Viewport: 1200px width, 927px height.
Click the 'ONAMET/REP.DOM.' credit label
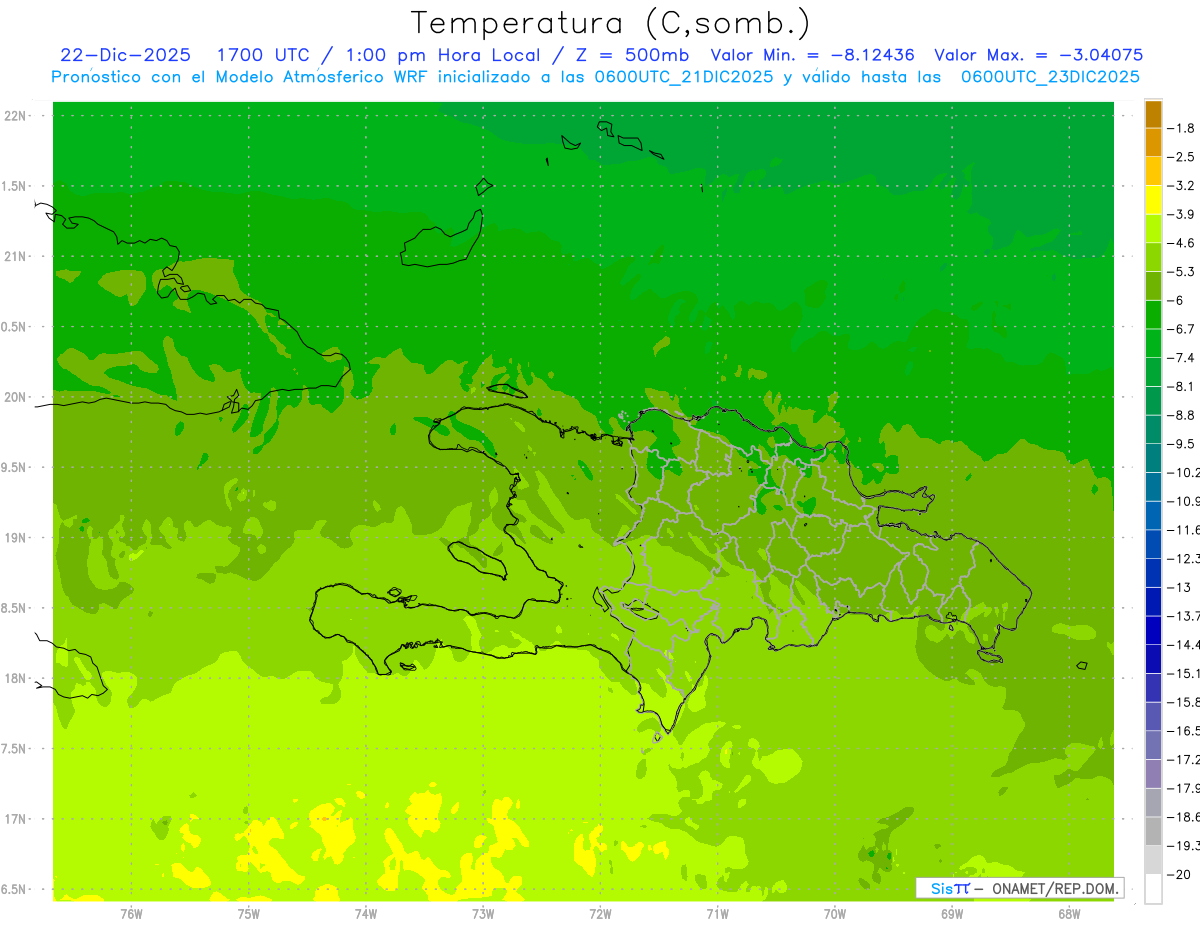(x=1053, y=888)
